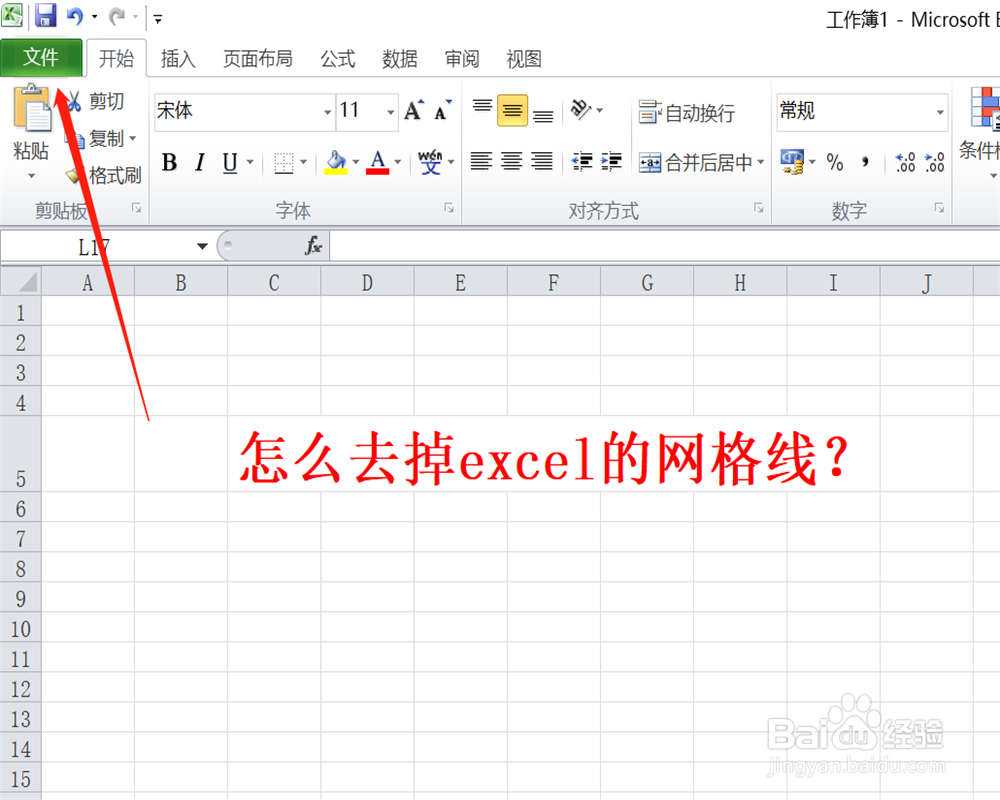Open the 审阅 ribbon tab
The width and height of the screenshot is (1000, 800).
tap(462, 59)
